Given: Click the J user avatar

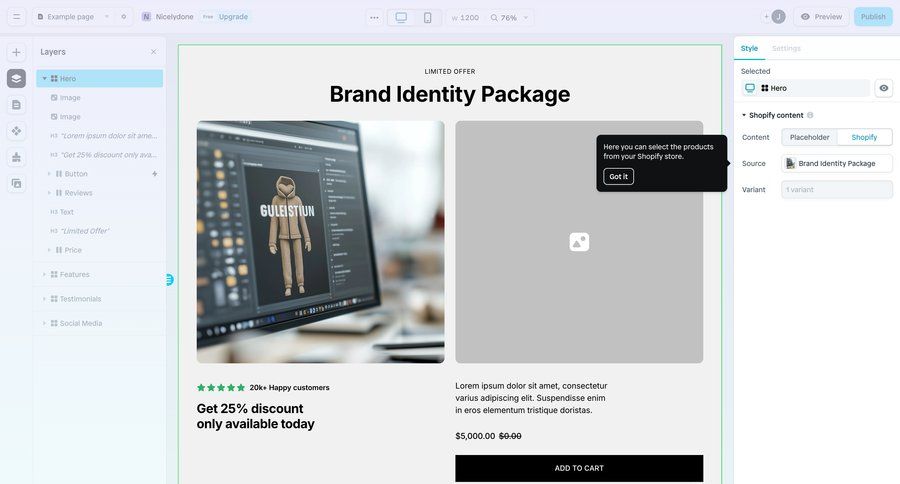Looking at the screenshot, I should click(778, 17).
